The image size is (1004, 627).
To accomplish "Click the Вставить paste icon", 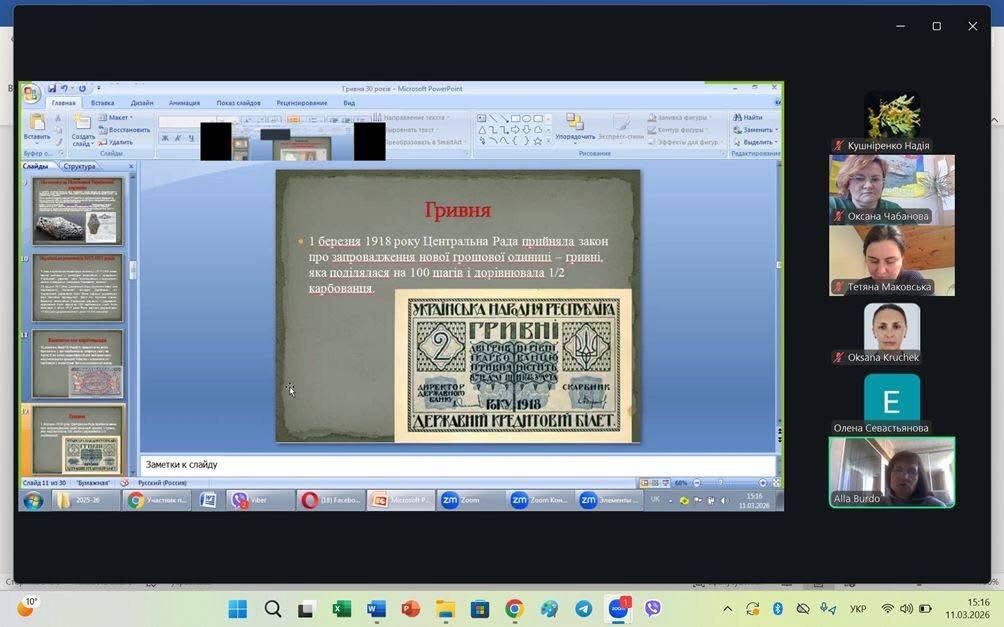I will (37, 124).
